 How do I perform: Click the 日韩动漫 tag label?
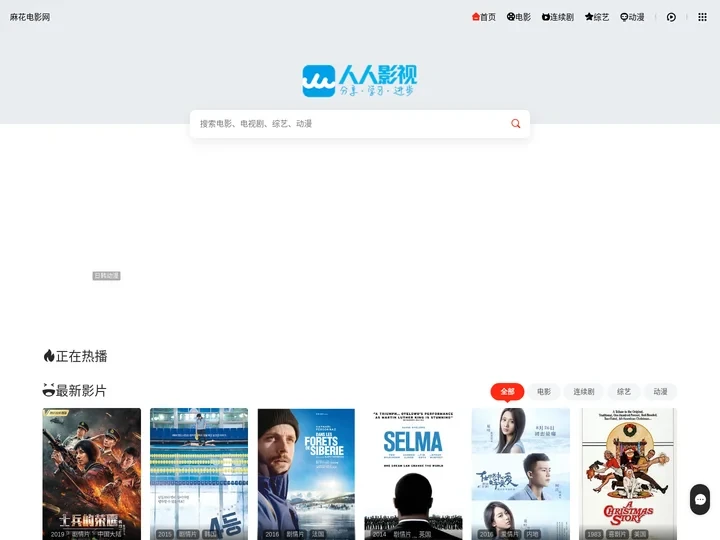[107, 276]
